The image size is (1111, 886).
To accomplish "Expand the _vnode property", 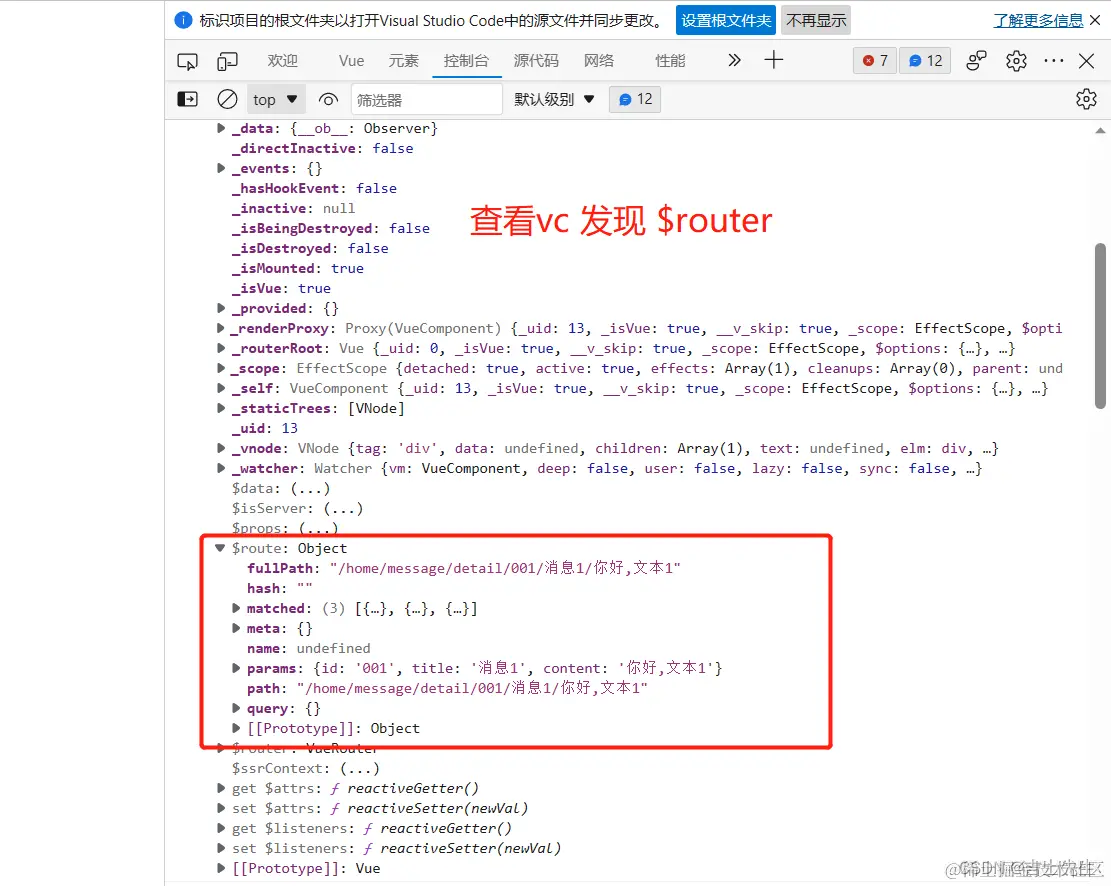I will coord(221,448).
